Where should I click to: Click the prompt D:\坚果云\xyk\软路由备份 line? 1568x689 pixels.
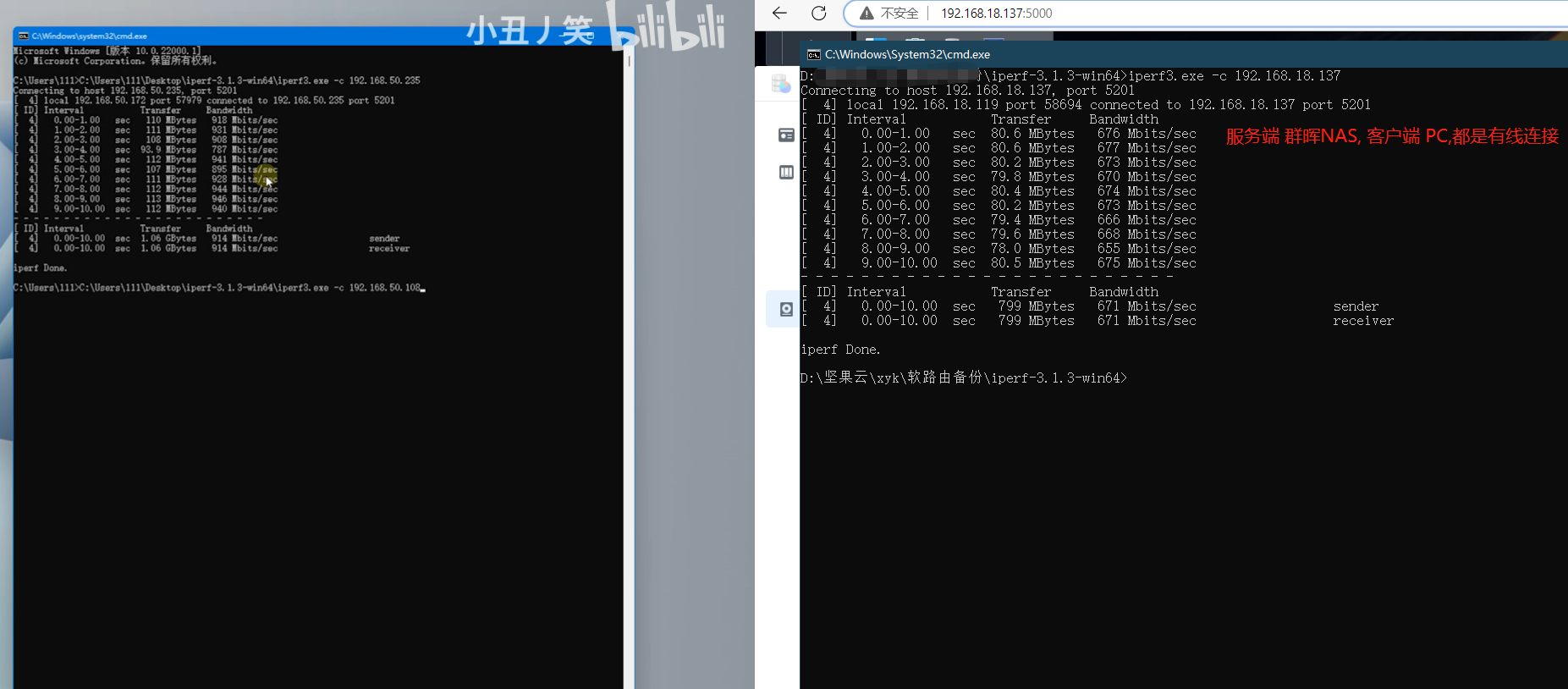point(964,378)
